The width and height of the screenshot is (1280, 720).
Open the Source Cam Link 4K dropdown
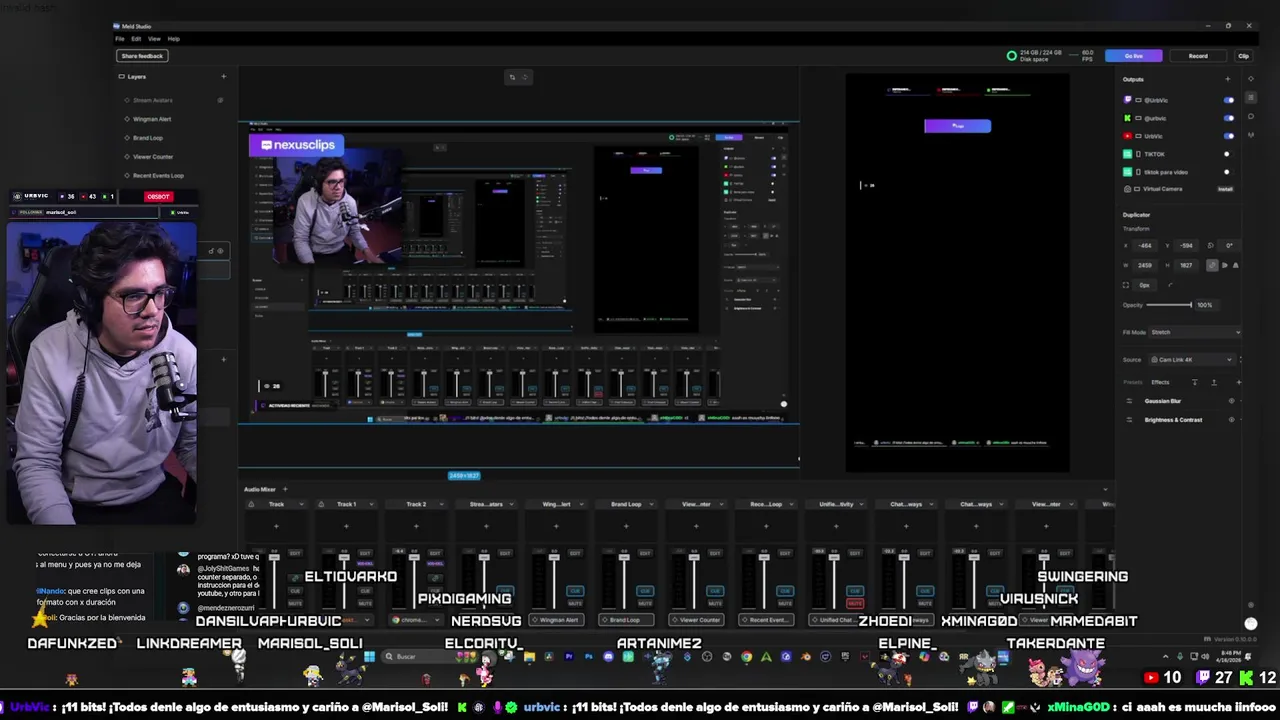coord(1190,360)
